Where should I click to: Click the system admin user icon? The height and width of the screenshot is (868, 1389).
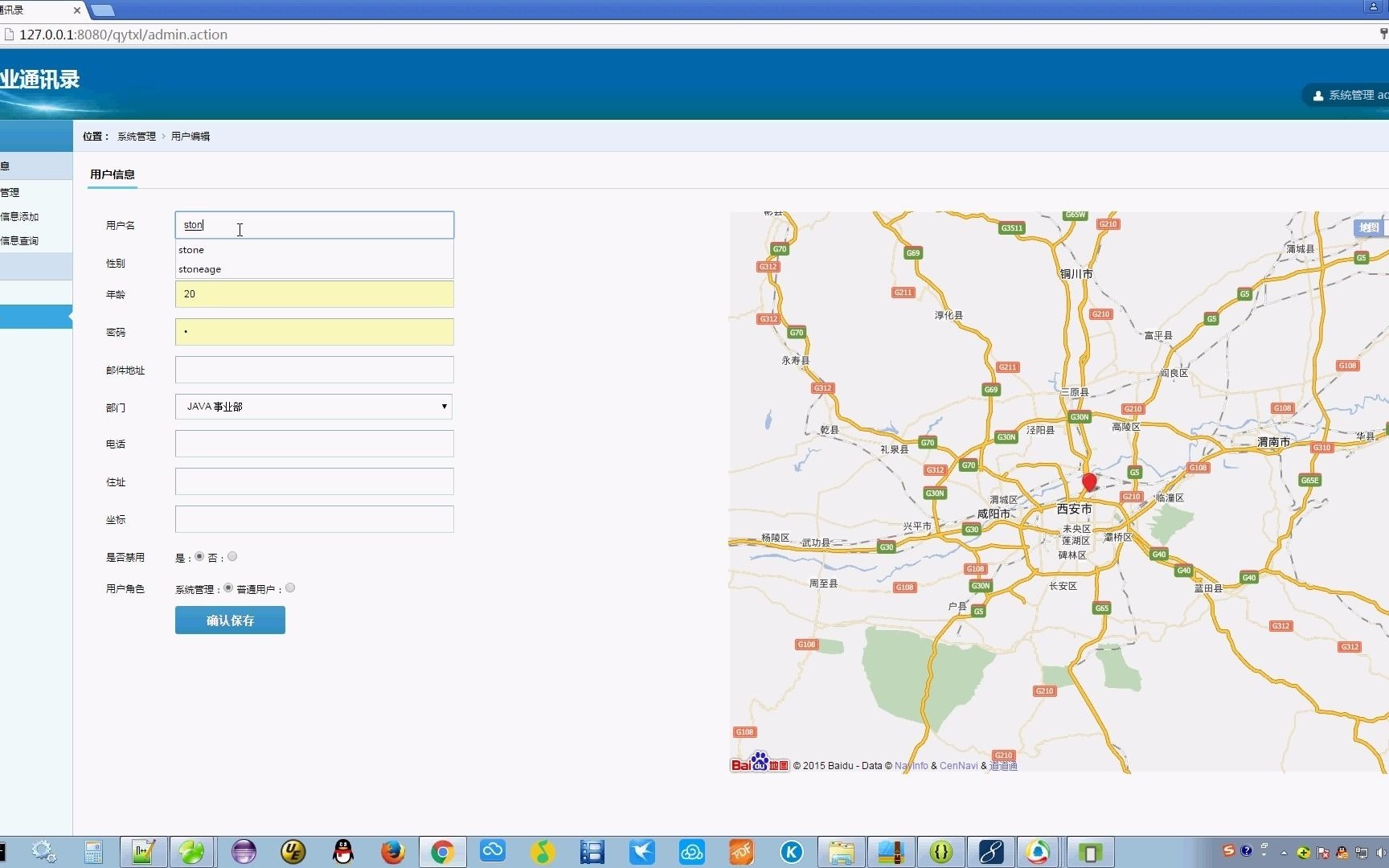1318,96
